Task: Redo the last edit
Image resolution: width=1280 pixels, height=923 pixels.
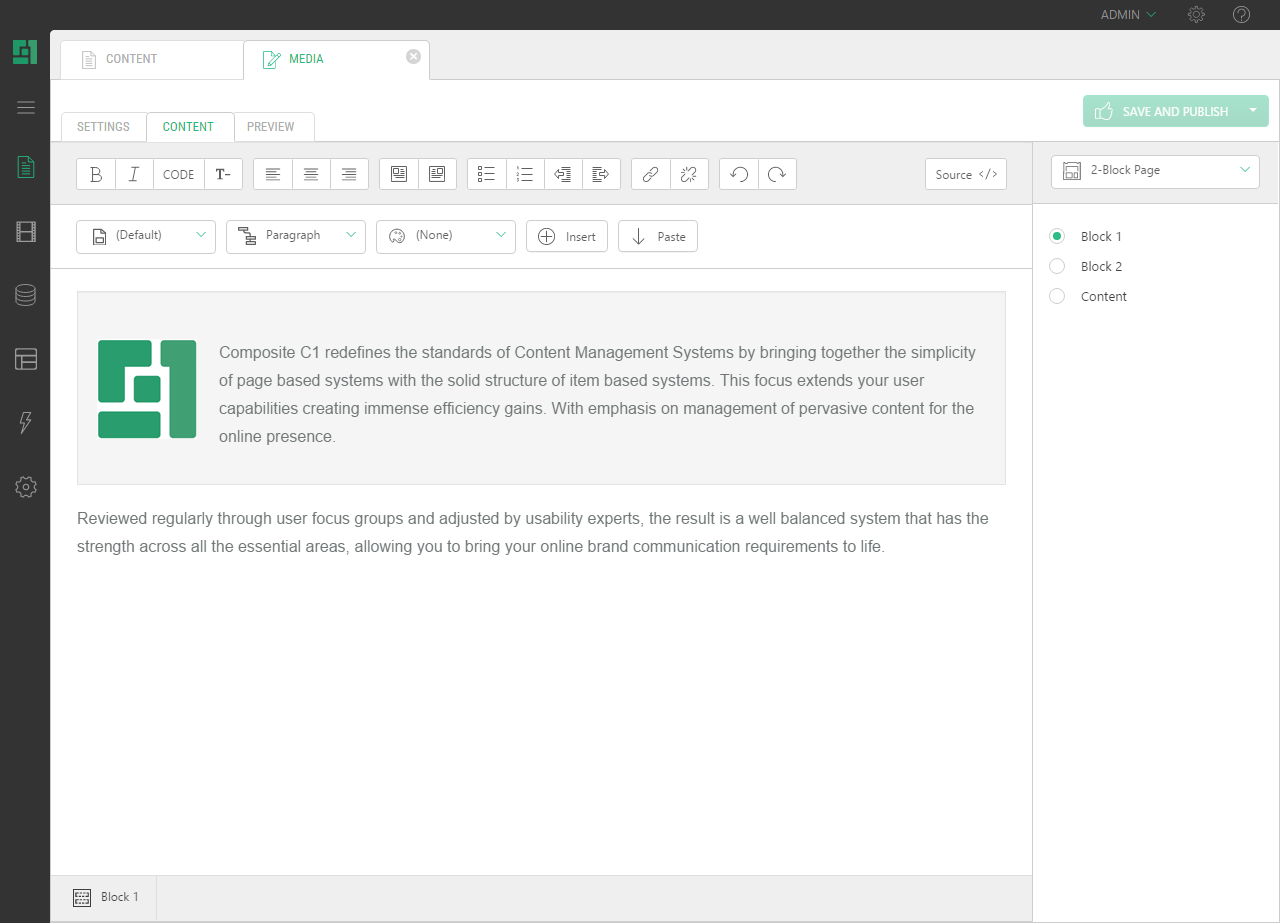Action: [777, 174]
